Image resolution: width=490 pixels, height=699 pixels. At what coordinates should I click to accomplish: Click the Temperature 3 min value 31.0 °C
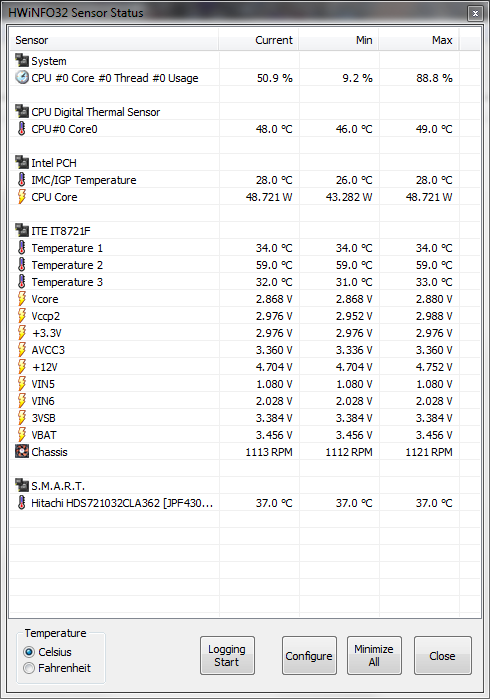click(354, 282)
